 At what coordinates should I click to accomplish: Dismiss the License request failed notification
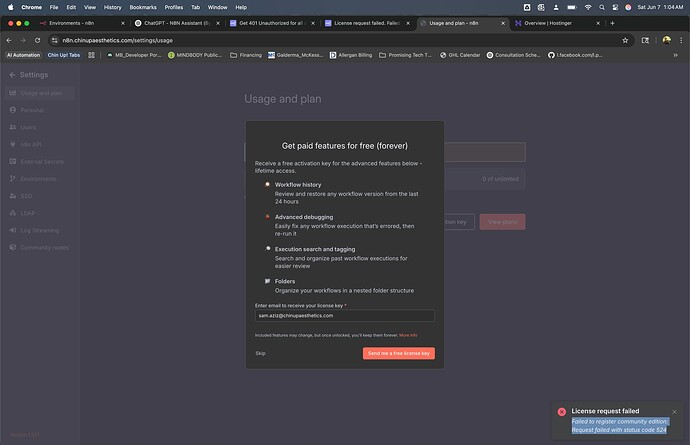[x=676, y=411]
